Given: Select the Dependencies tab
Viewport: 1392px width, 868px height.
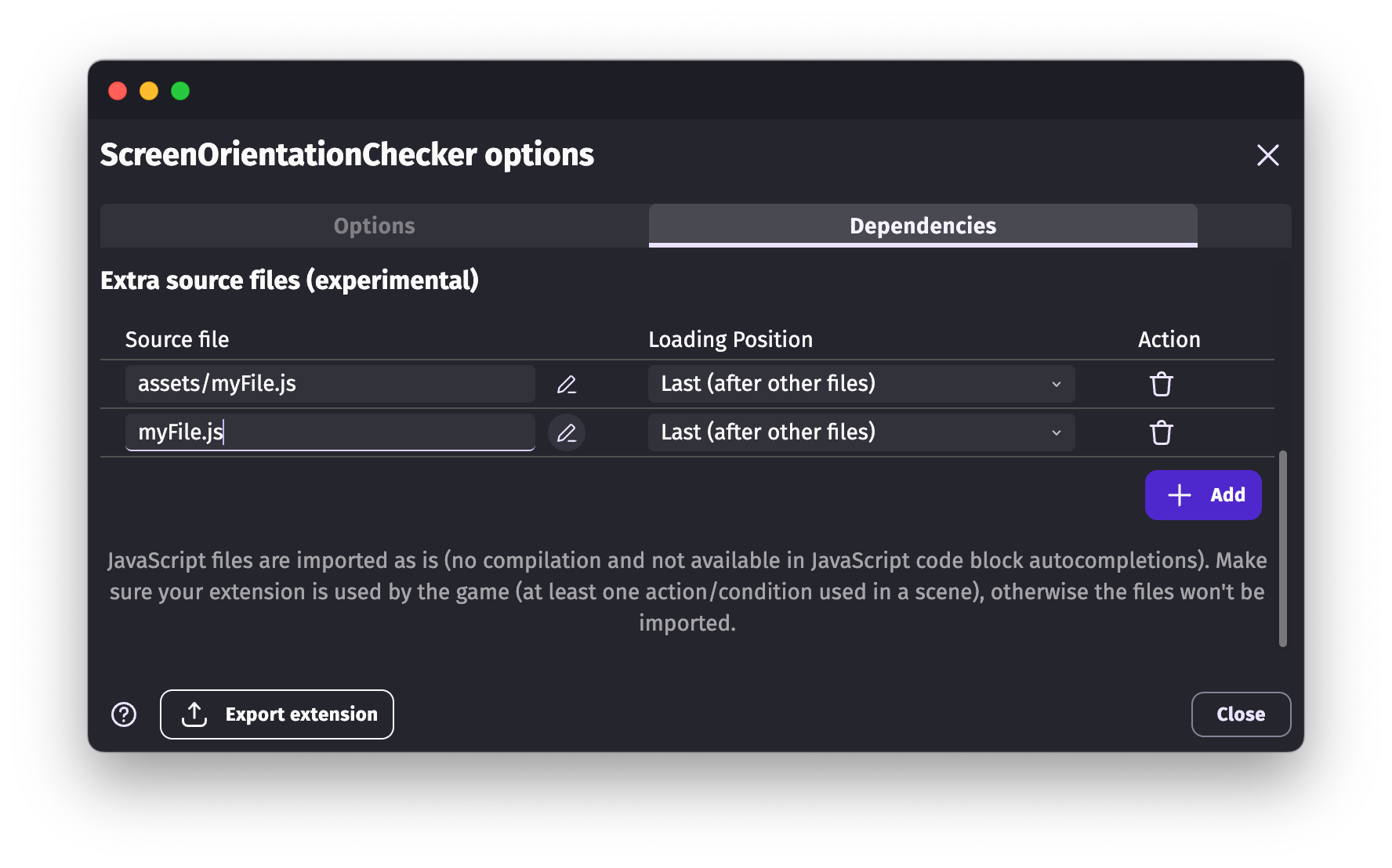Looking at the screenshot, I should pyautogui.click(x=922, y=226).
